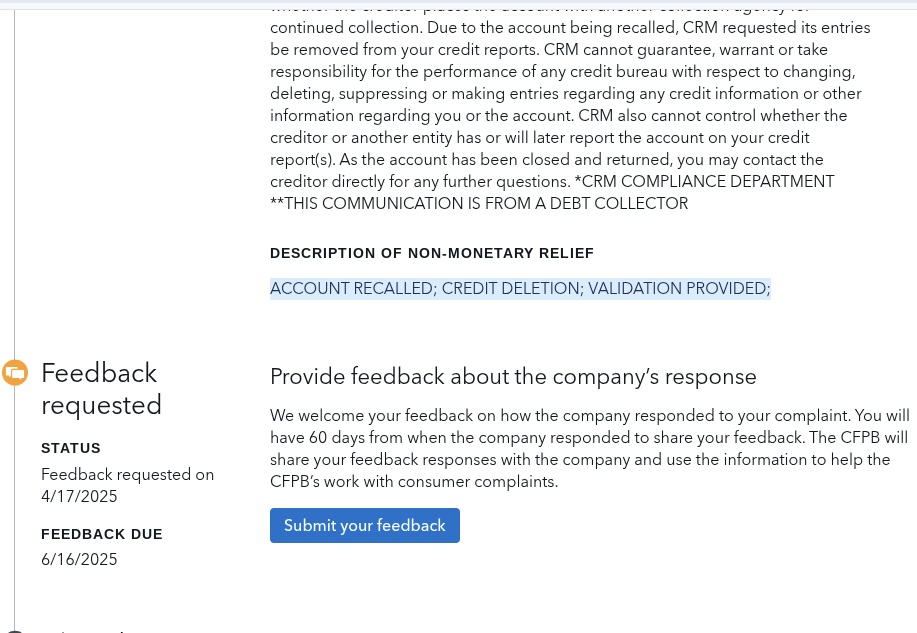Click the CREDIT DELETION phrase
Screen dimensions: 917x633
[x=512, y=288]
